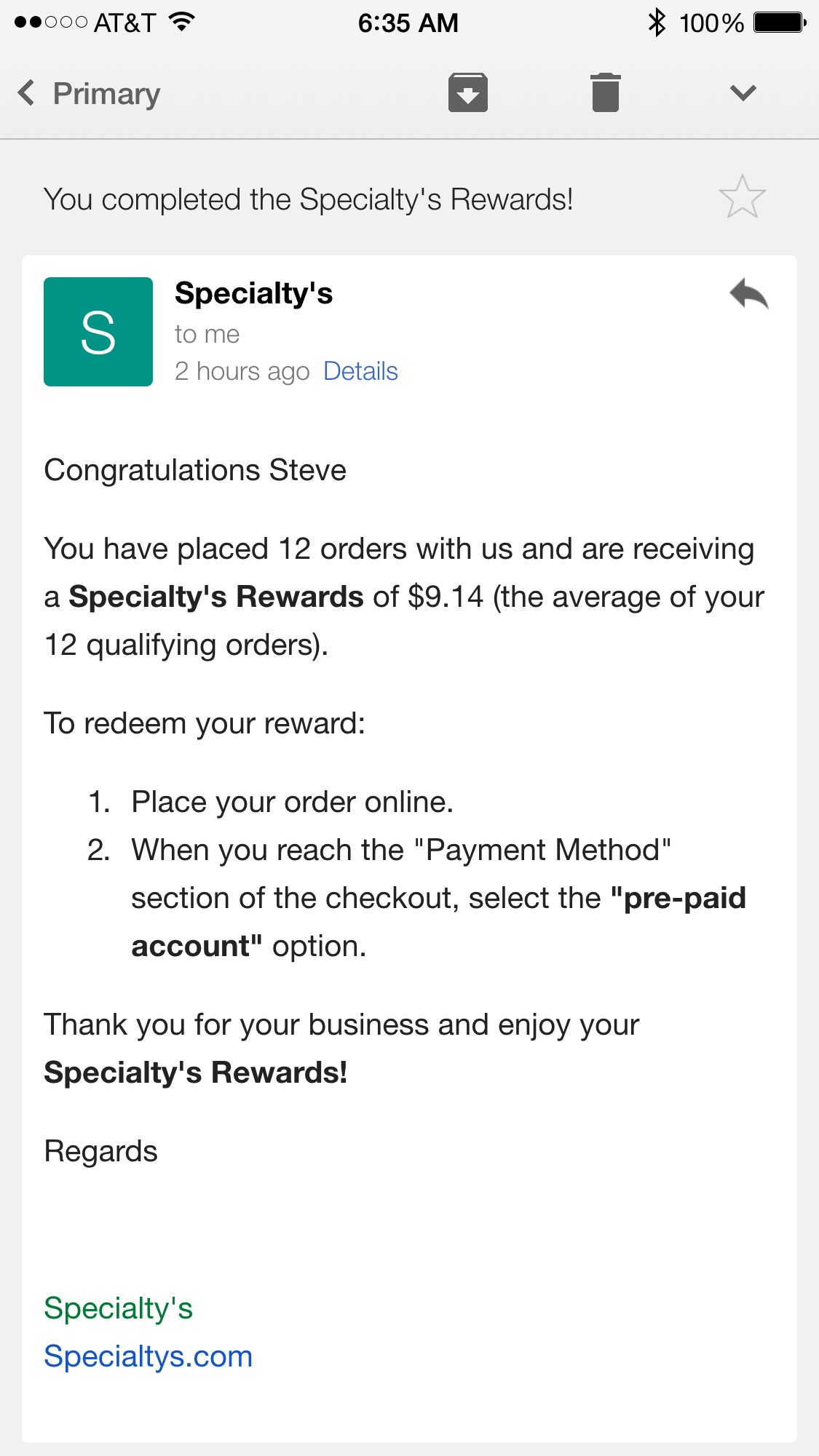Screen dimensions: 819x1456
Task: Show message Details link
Action: 360,371
